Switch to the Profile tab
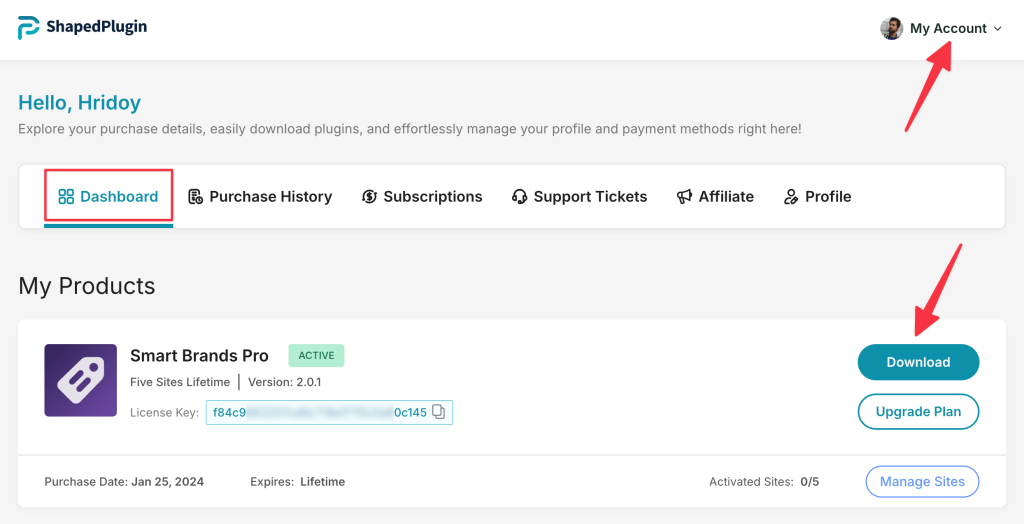The width and height of the screenshot is (1024, 524). pyautogui.click(x=817, y=197)
